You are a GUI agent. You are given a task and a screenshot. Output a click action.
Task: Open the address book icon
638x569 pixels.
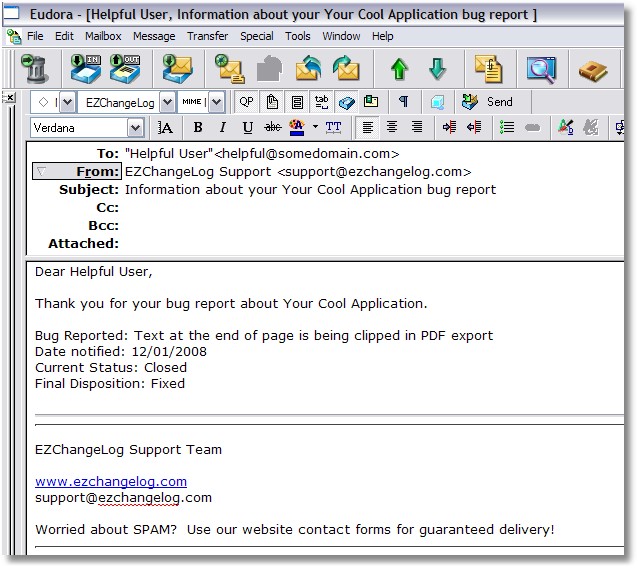point(593,71)
